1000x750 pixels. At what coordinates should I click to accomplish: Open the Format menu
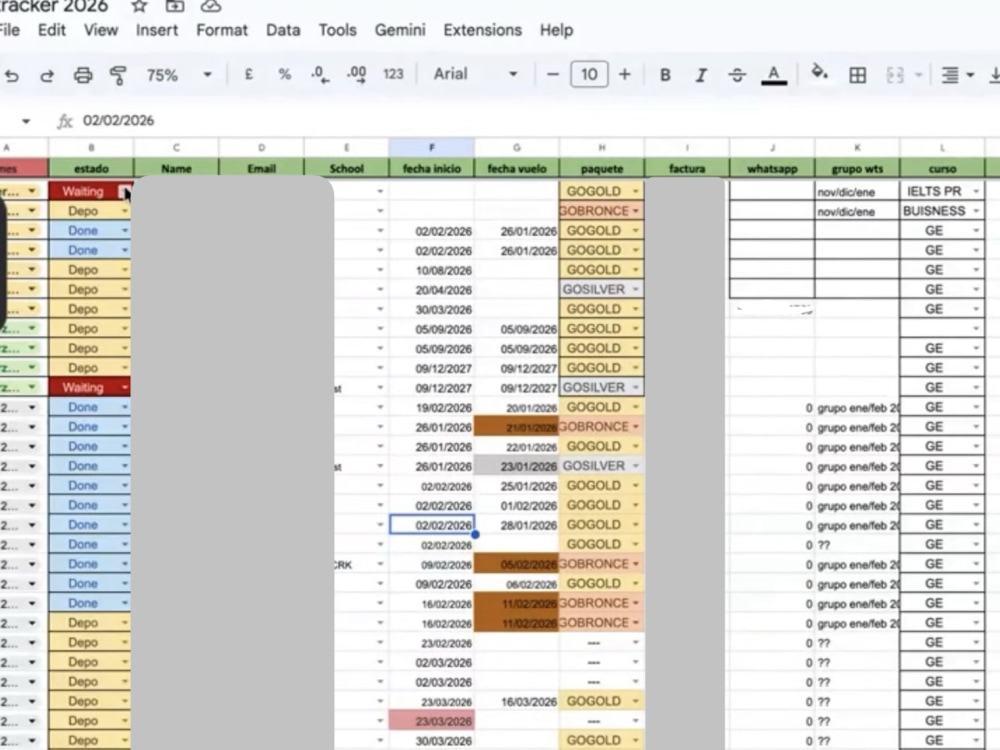coord(222,30)
